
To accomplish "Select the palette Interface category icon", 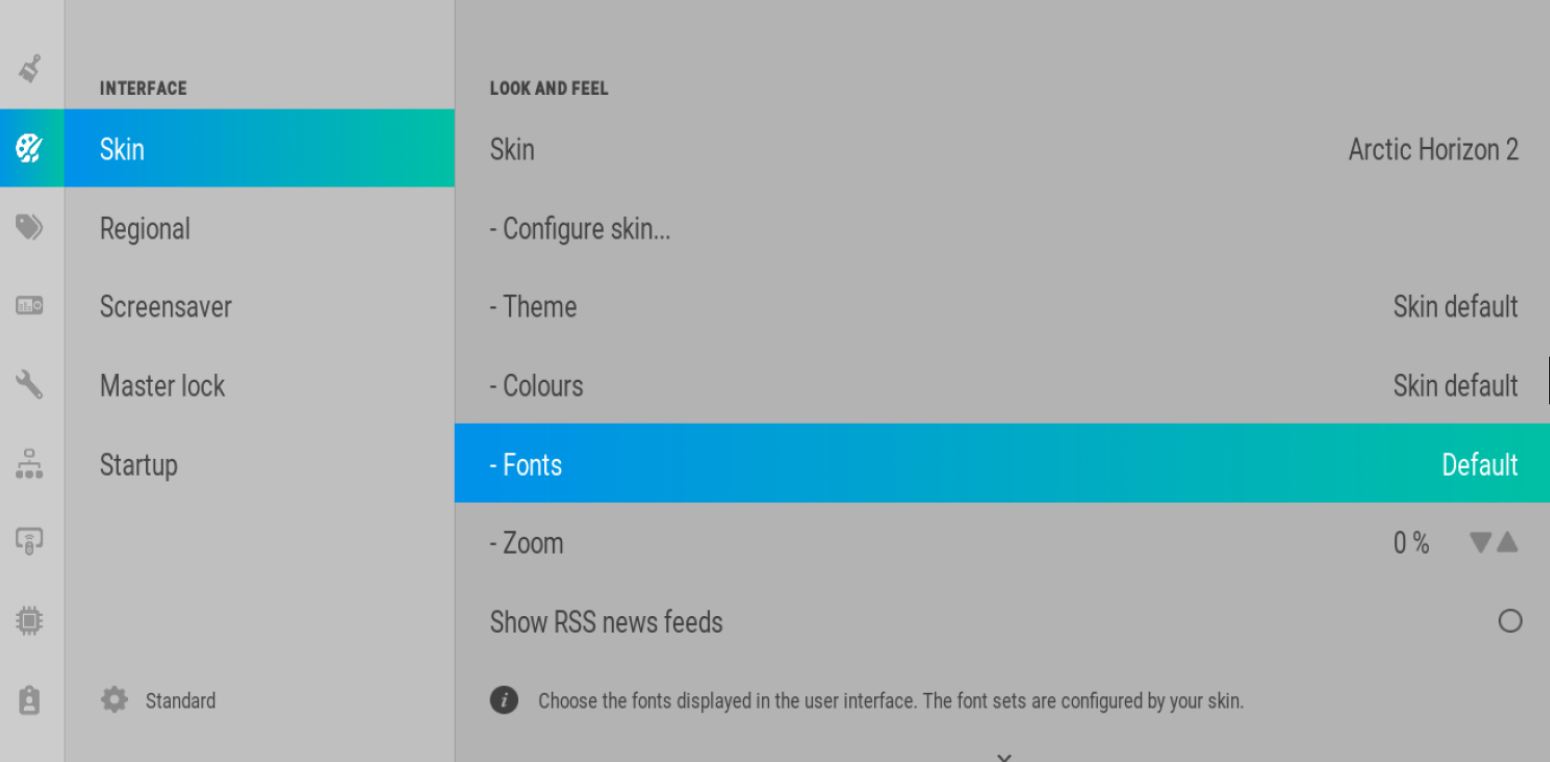I will (30, 149).
